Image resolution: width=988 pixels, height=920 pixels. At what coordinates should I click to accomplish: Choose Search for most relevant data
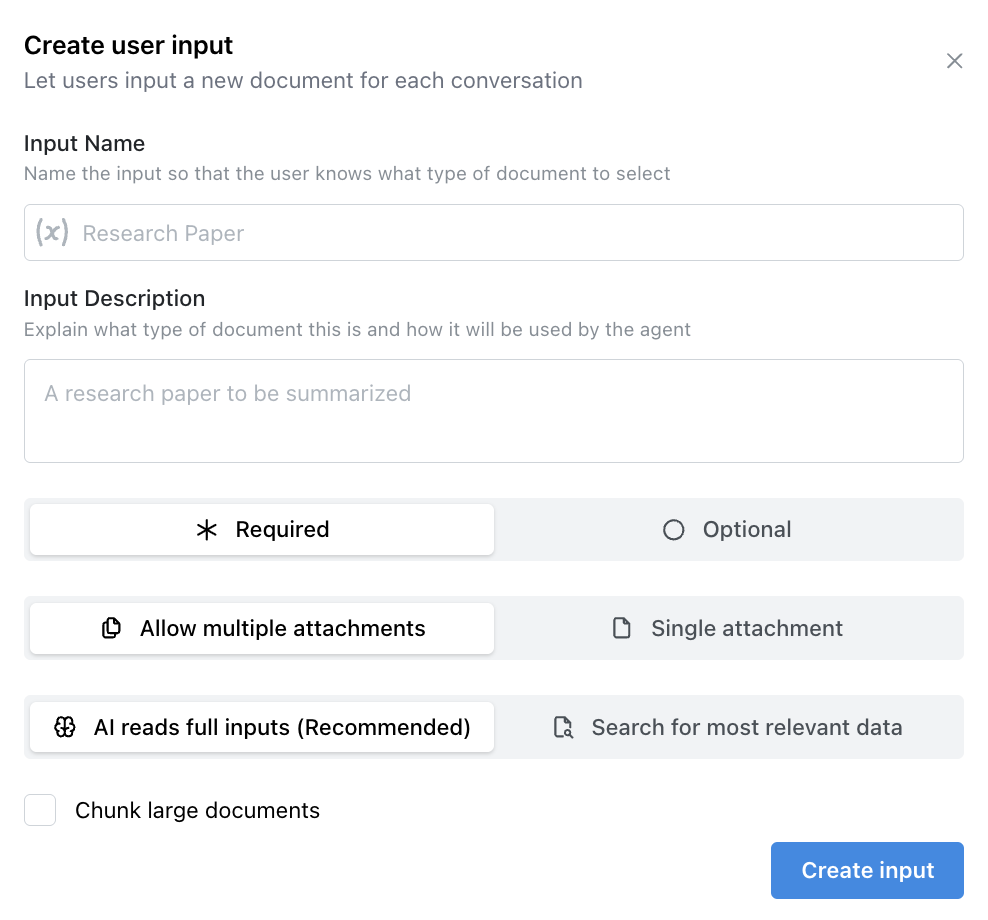tap(727, 727)
